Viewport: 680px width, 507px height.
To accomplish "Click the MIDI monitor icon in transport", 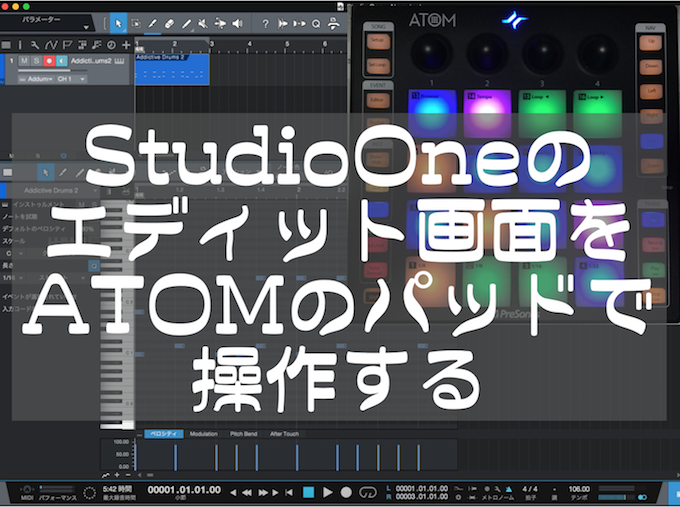I will point(27,490).
